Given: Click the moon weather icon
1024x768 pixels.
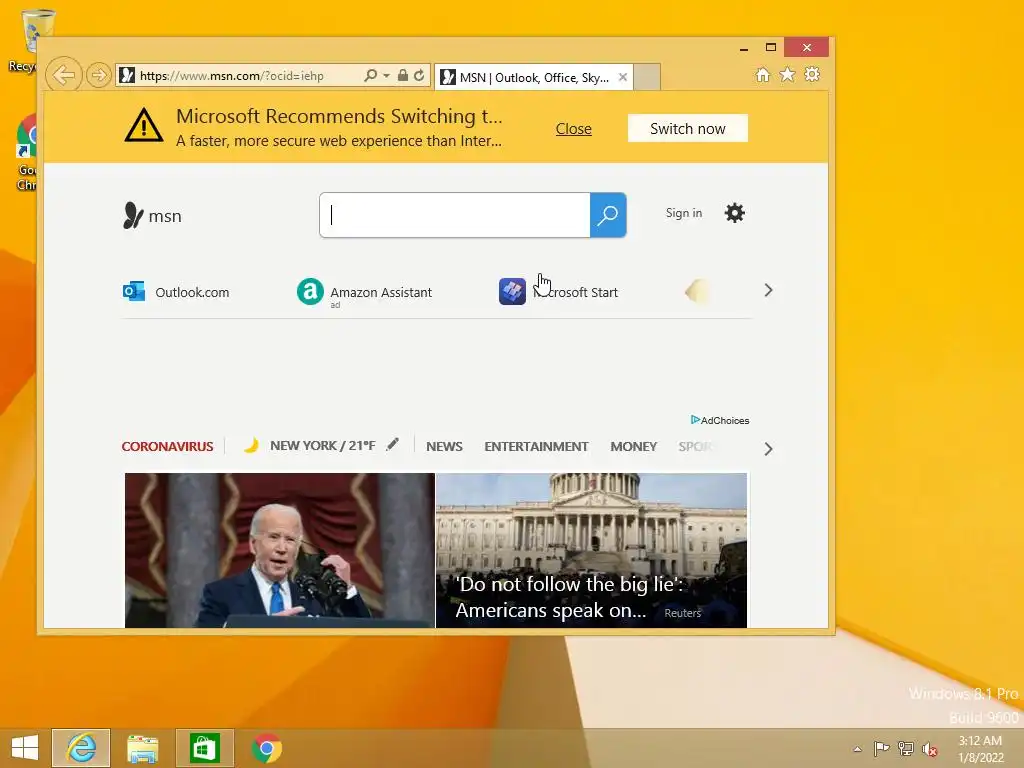Looking at the screenshot, I should coord(251,445).
